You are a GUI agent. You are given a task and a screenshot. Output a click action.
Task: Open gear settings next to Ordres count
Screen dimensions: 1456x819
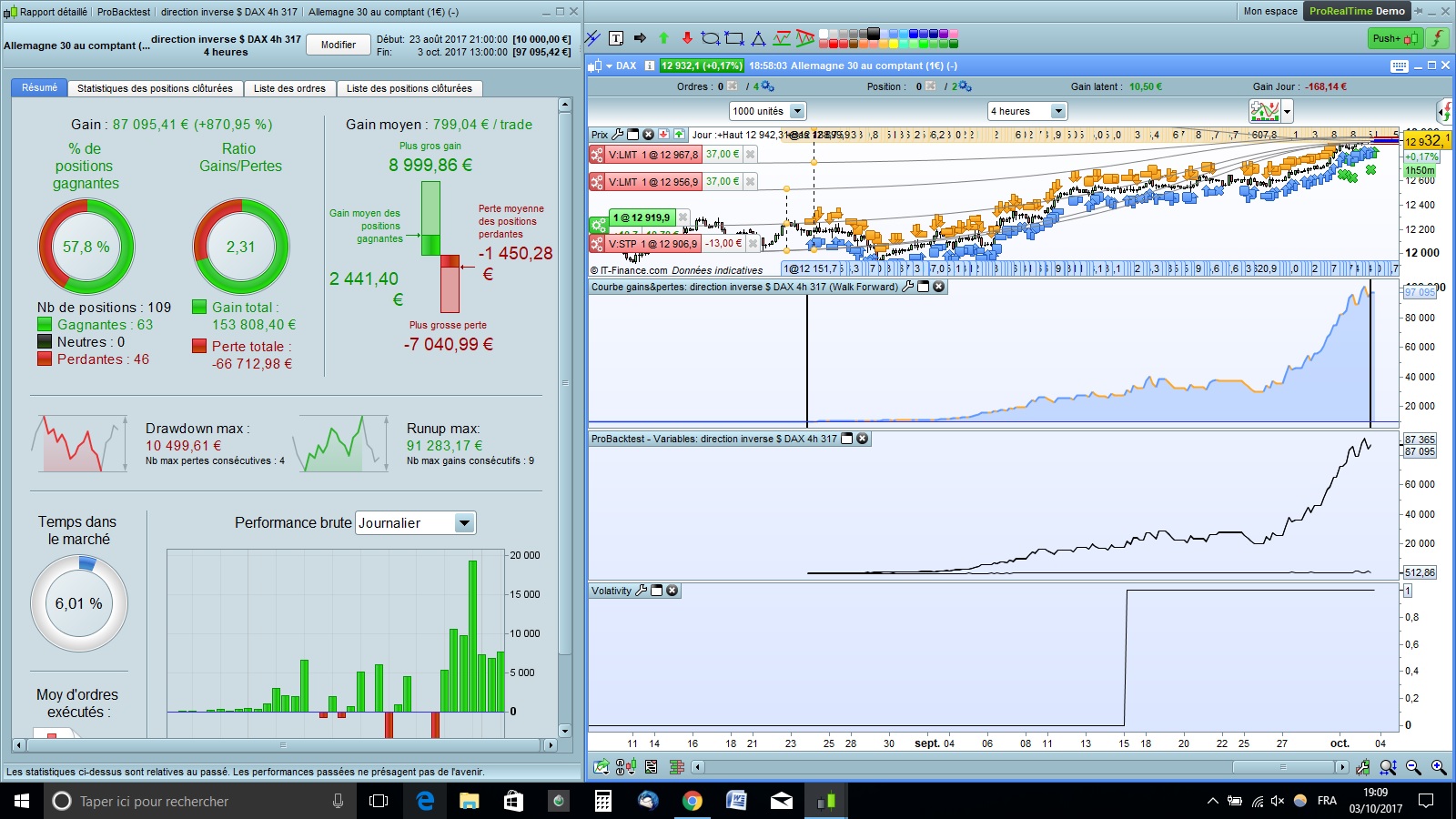pyautogui.click(x=767, y=86)
